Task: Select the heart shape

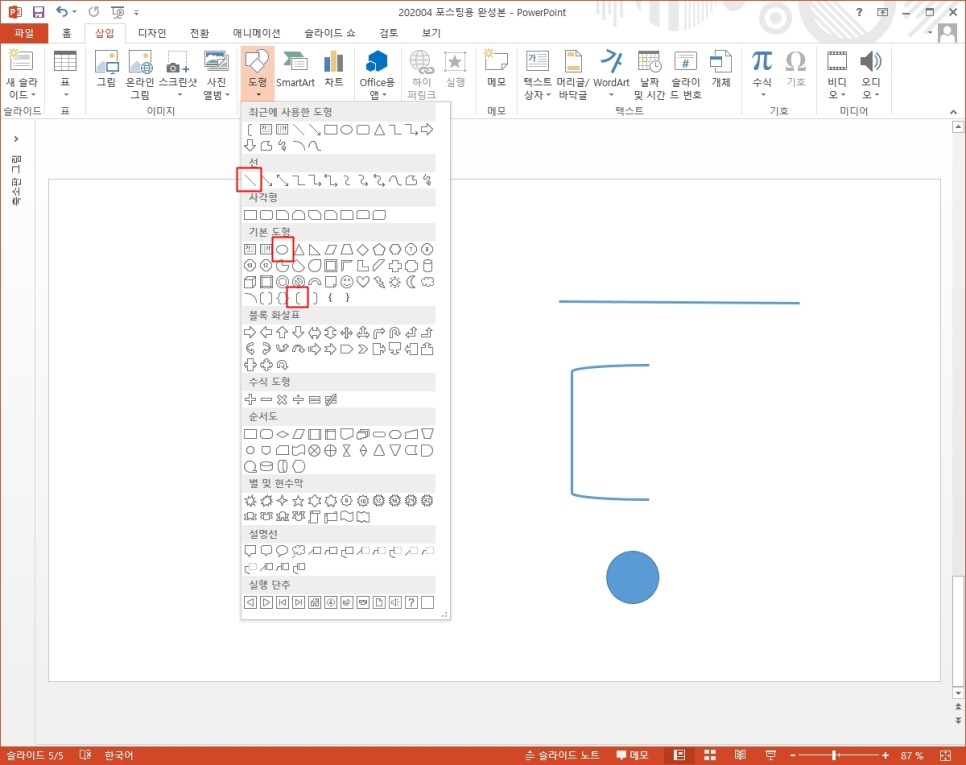Action: coord(363,282)
